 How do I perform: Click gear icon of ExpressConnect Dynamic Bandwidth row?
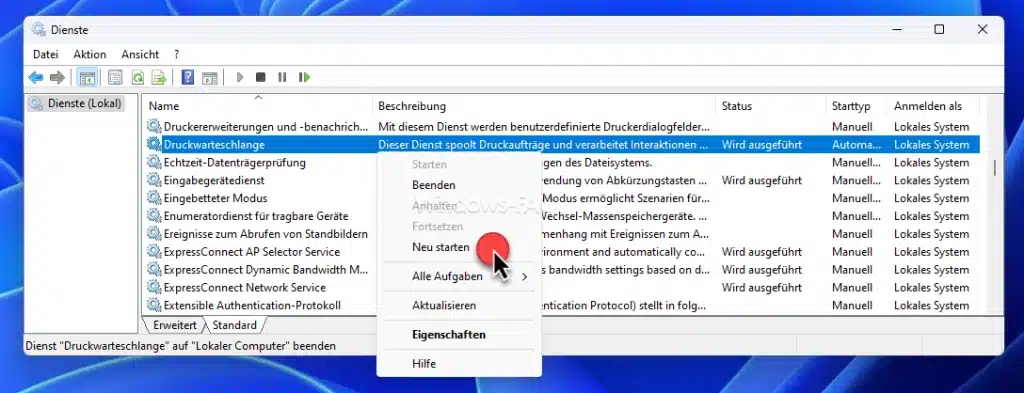tap(154, 270)
